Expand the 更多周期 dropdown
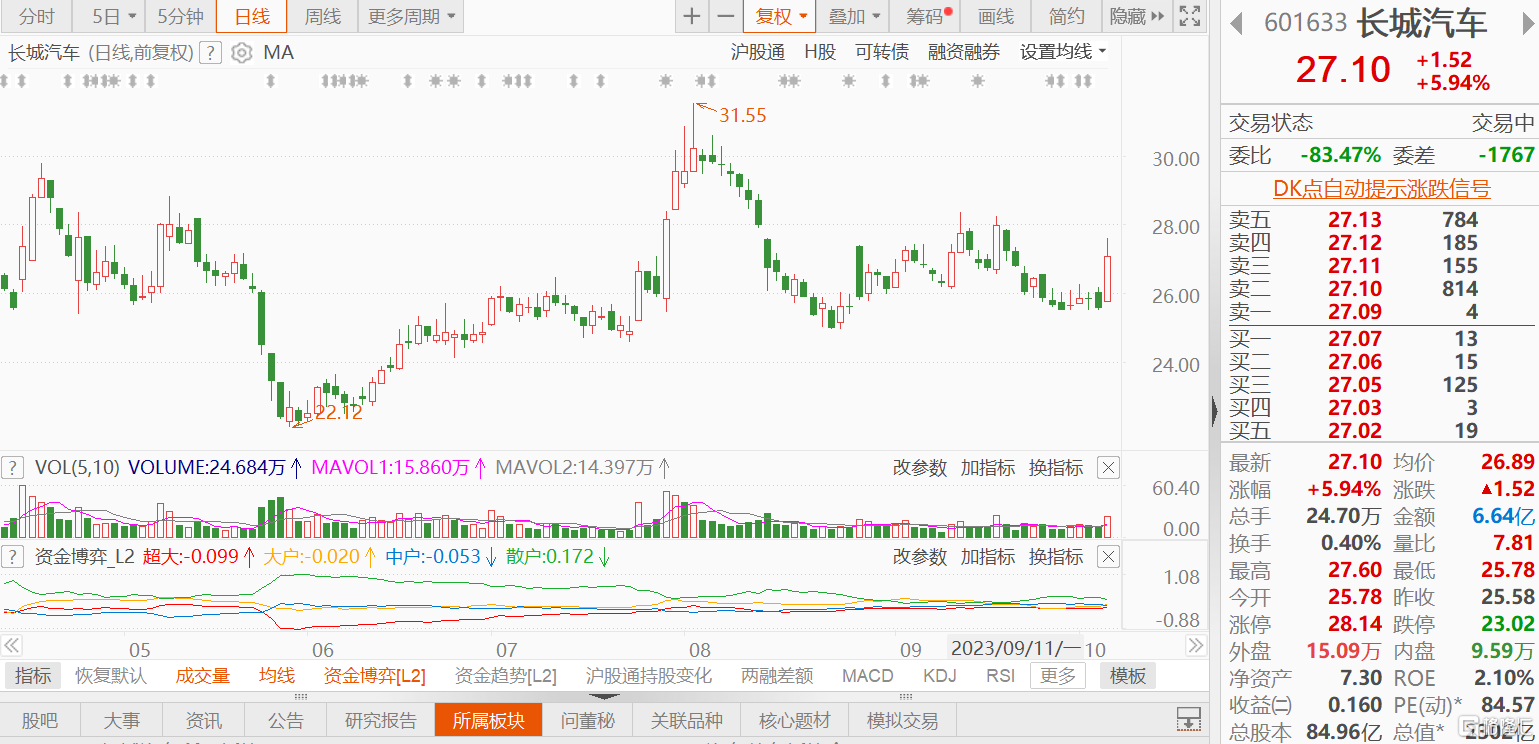This screenshot has width=1539, height=744. pos(411,16)
